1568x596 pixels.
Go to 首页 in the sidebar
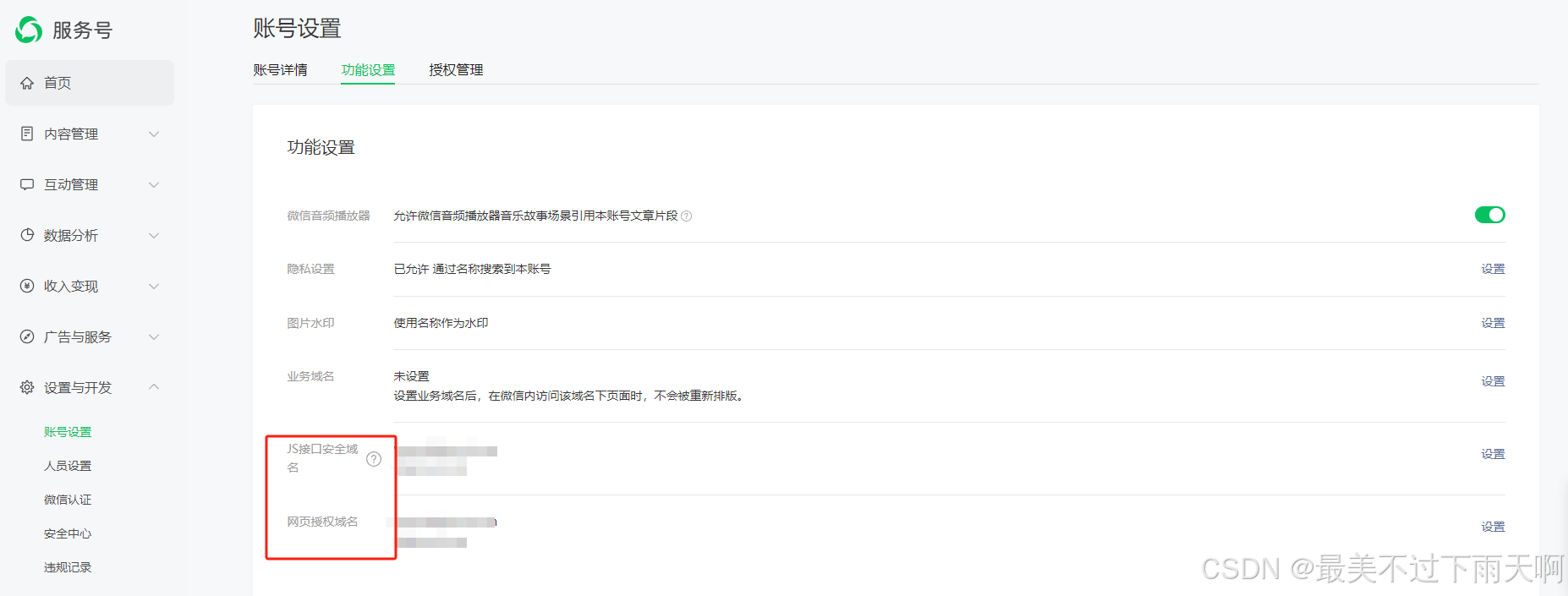90,83
